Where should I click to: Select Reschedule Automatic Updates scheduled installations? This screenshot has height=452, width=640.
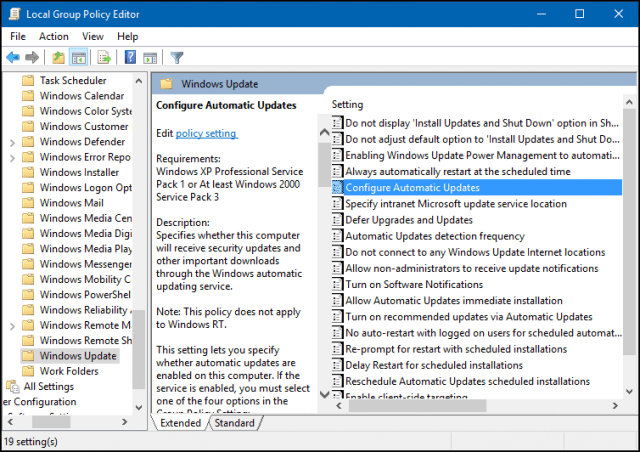tap(467, 381)
